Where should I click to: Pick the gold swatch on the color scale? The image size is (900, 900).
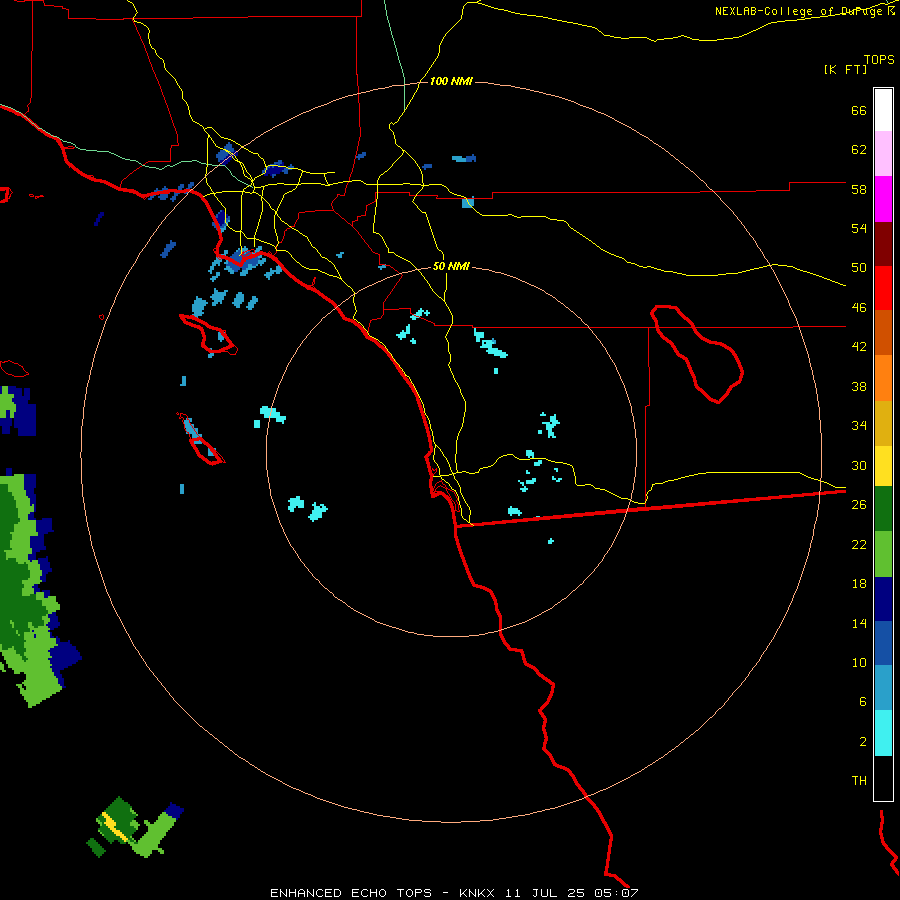click(883, 423)
